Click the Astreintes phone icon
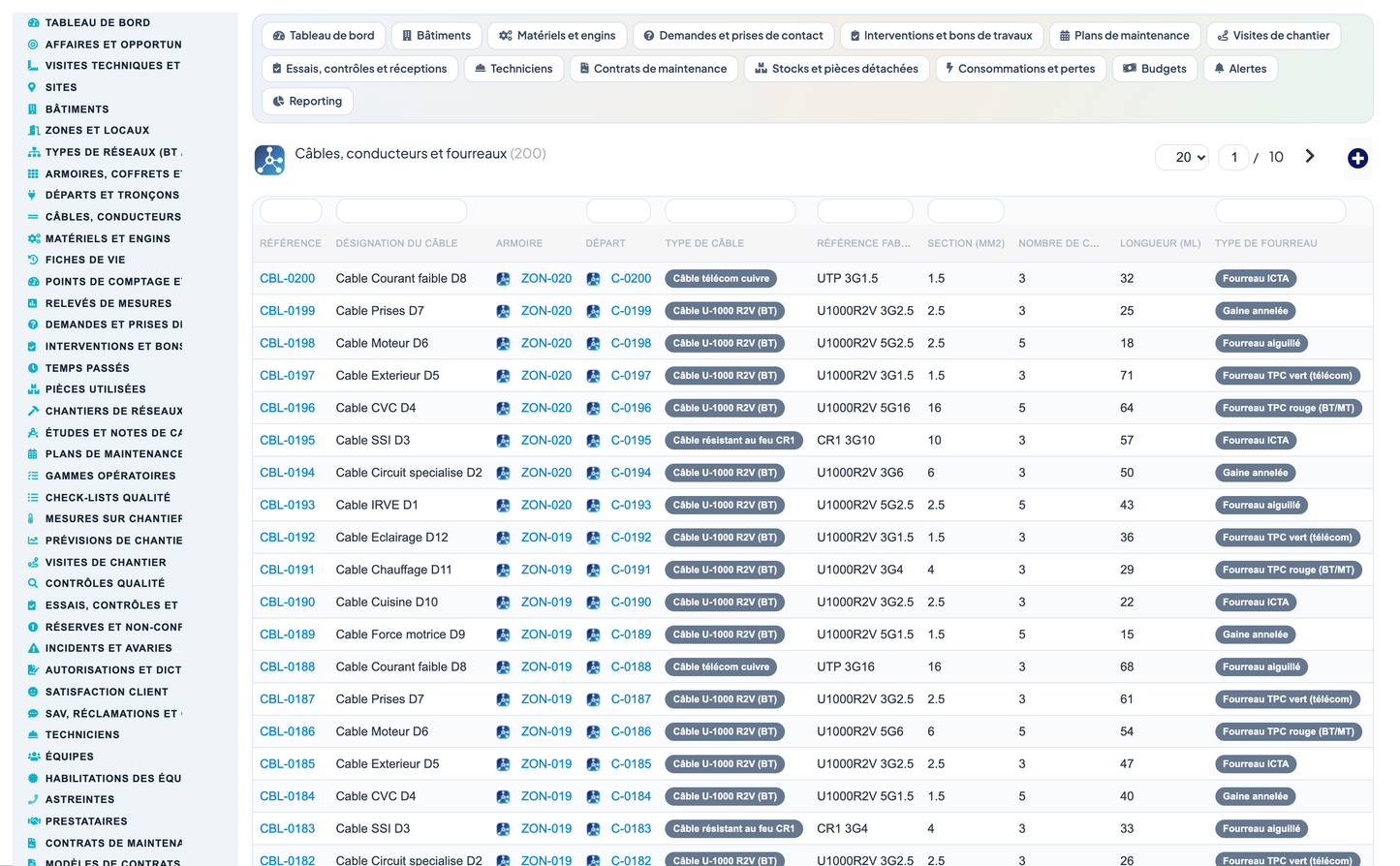 tap(33, 799)
